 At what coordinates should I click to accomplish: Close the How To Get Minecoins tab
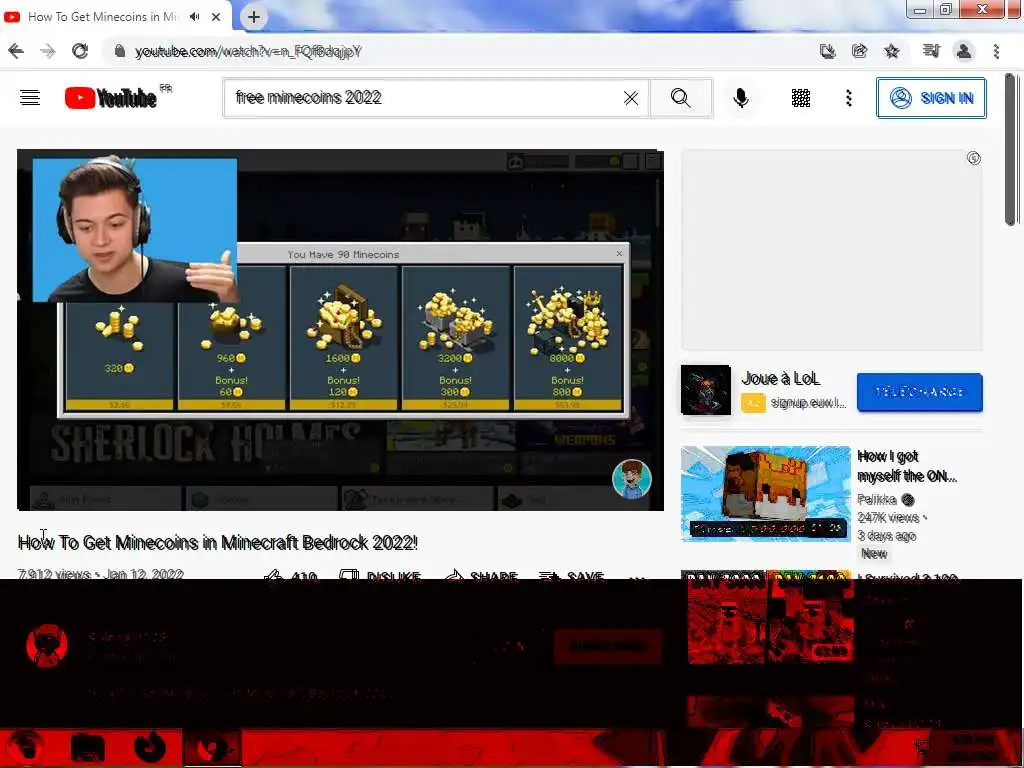click(x=216, y=17)
